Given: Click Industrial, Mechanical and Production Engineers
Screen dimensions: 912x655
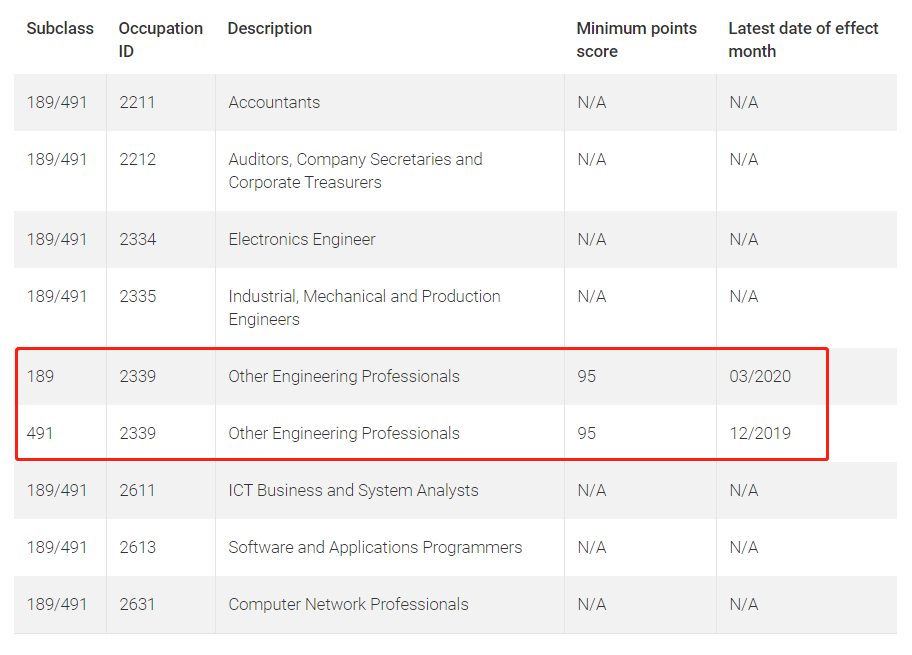Looking at the screenshot, I should coord(365,308).
